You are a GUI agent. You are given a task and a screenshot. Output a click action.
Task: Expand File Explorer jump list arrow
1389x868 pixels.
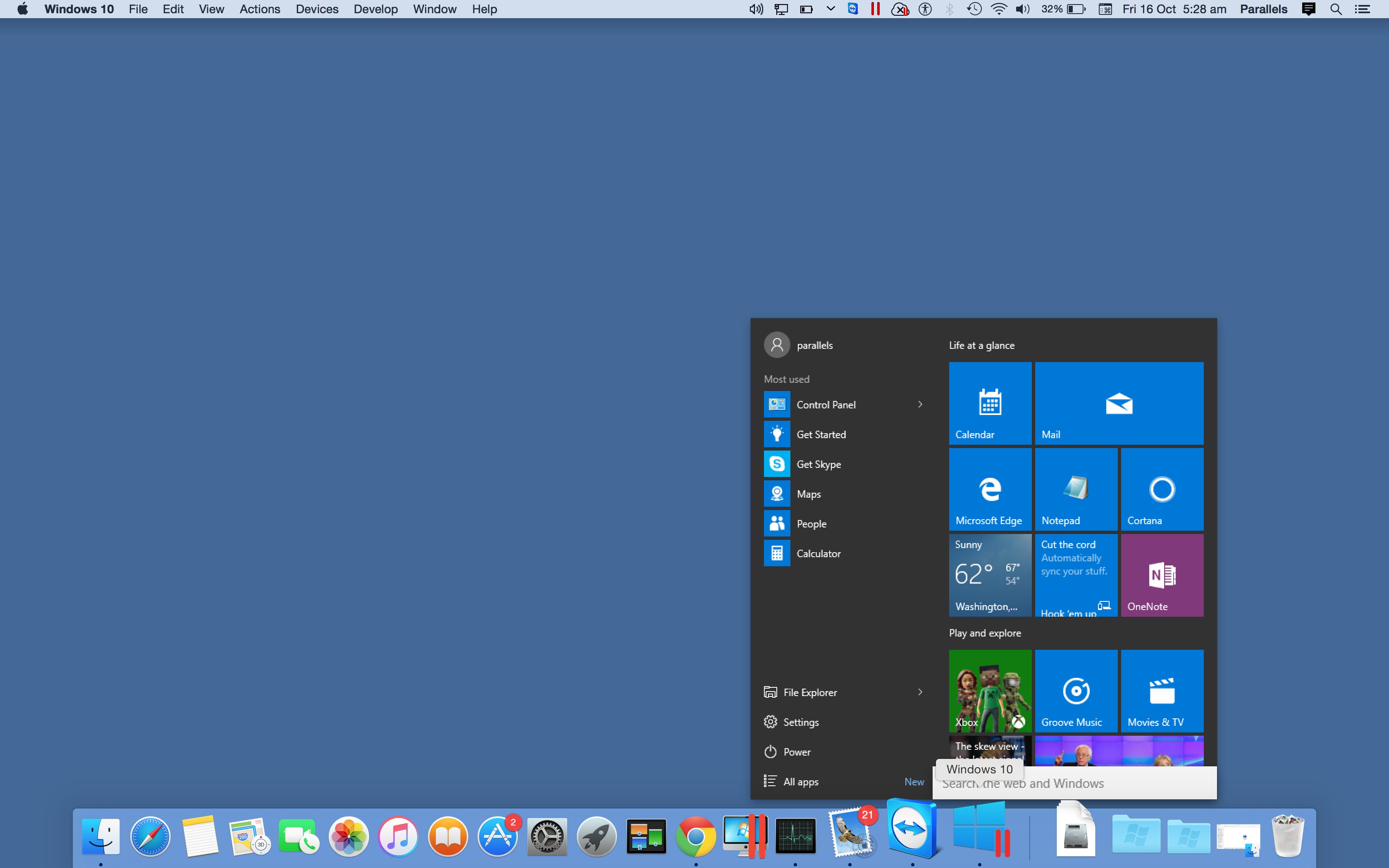[x=920, y=692]
